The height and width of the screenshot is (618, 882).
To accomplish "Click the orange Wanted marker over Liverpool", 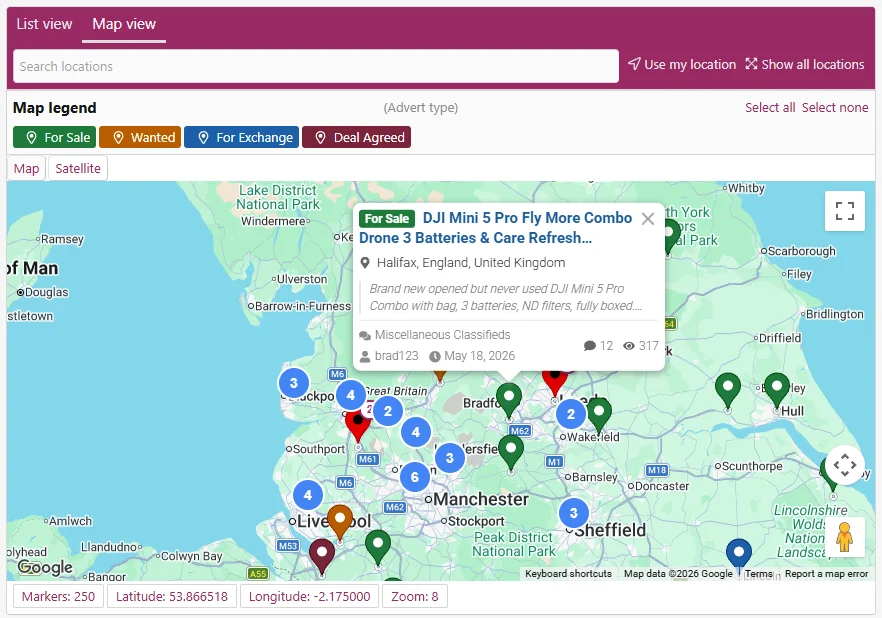I will [340, 520].
